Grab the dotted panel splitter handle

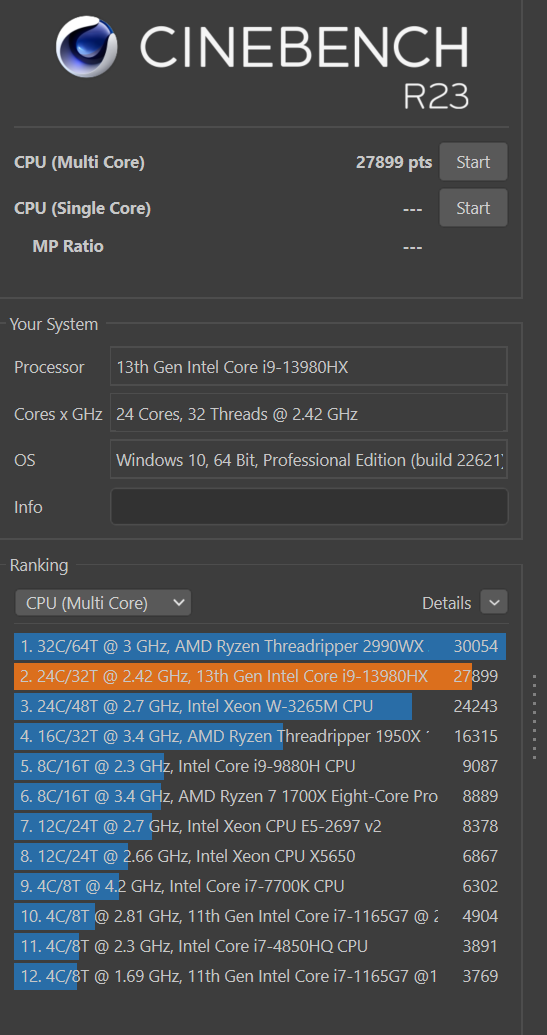535,716
